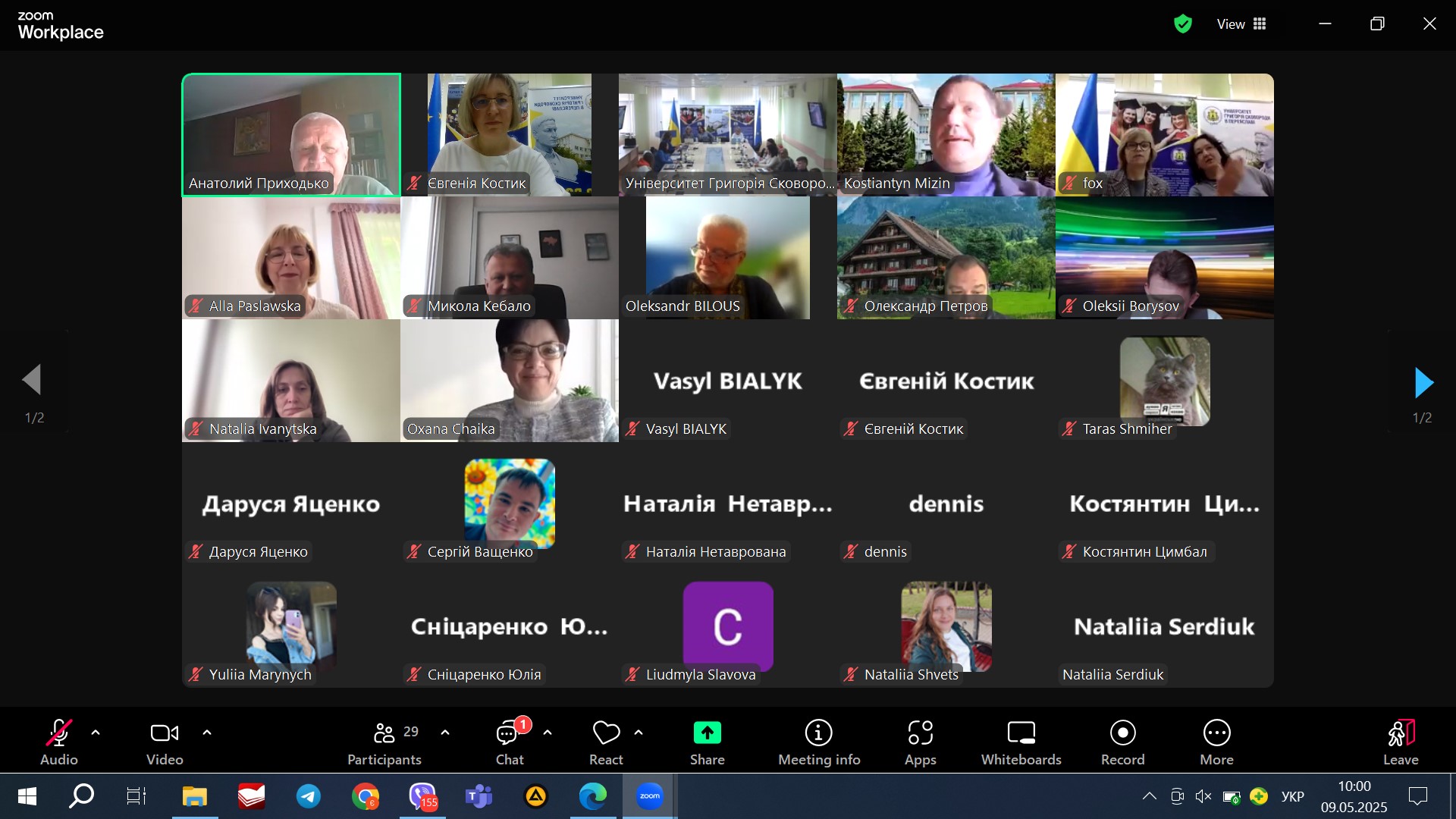Image resolution: width=1456 pixels, height=819 pixels.
Task: Toggle the Video camera button
Action: (165, 742)
